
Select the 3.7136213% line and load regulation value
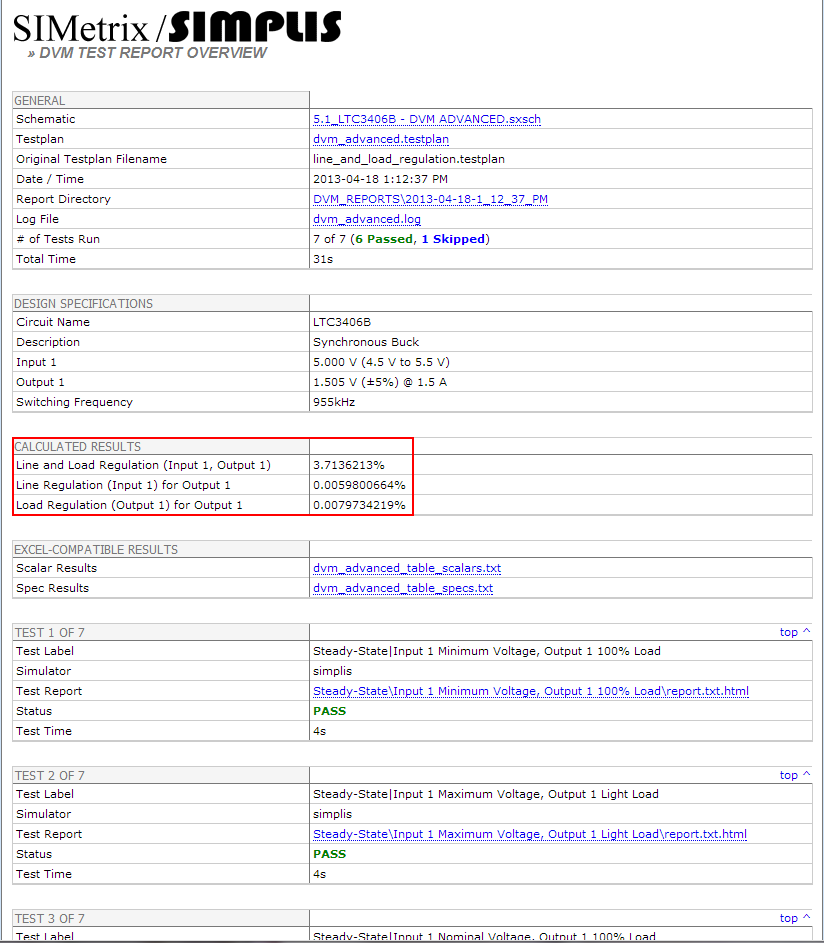[x=349, y=465]
